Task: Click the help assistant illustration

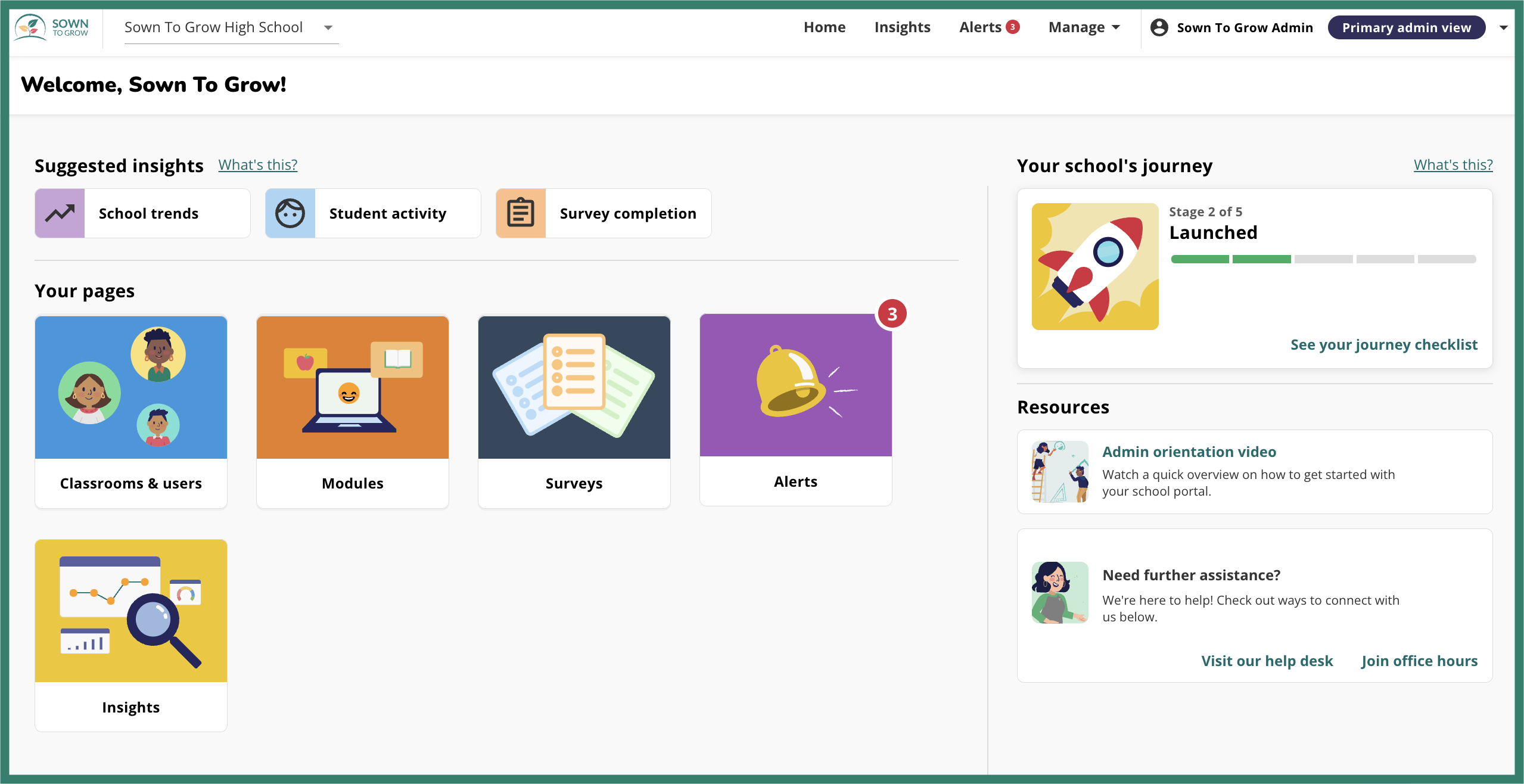Action: (1060, 593)
